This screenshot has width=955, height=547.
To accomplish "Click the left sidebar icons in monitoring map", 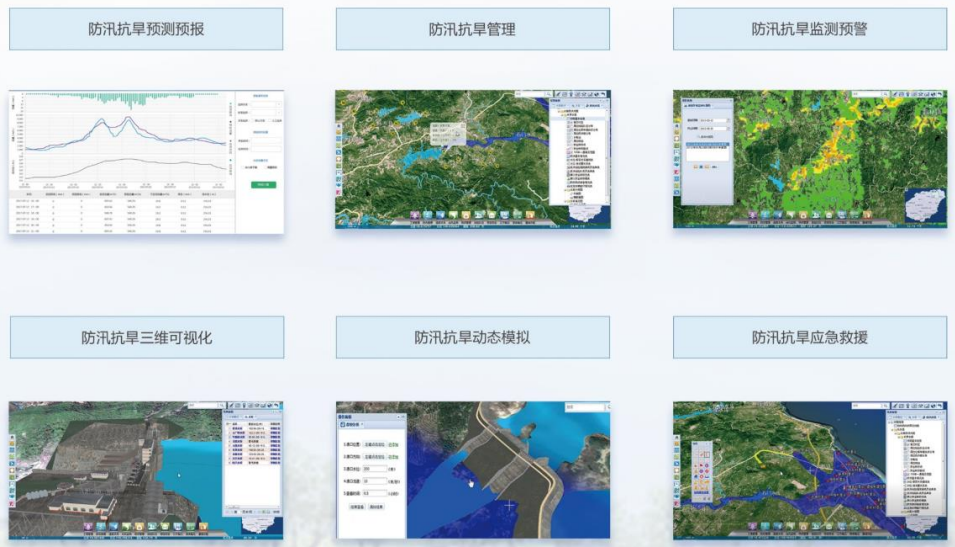I will pyautogui.click(x=677, y=160).
